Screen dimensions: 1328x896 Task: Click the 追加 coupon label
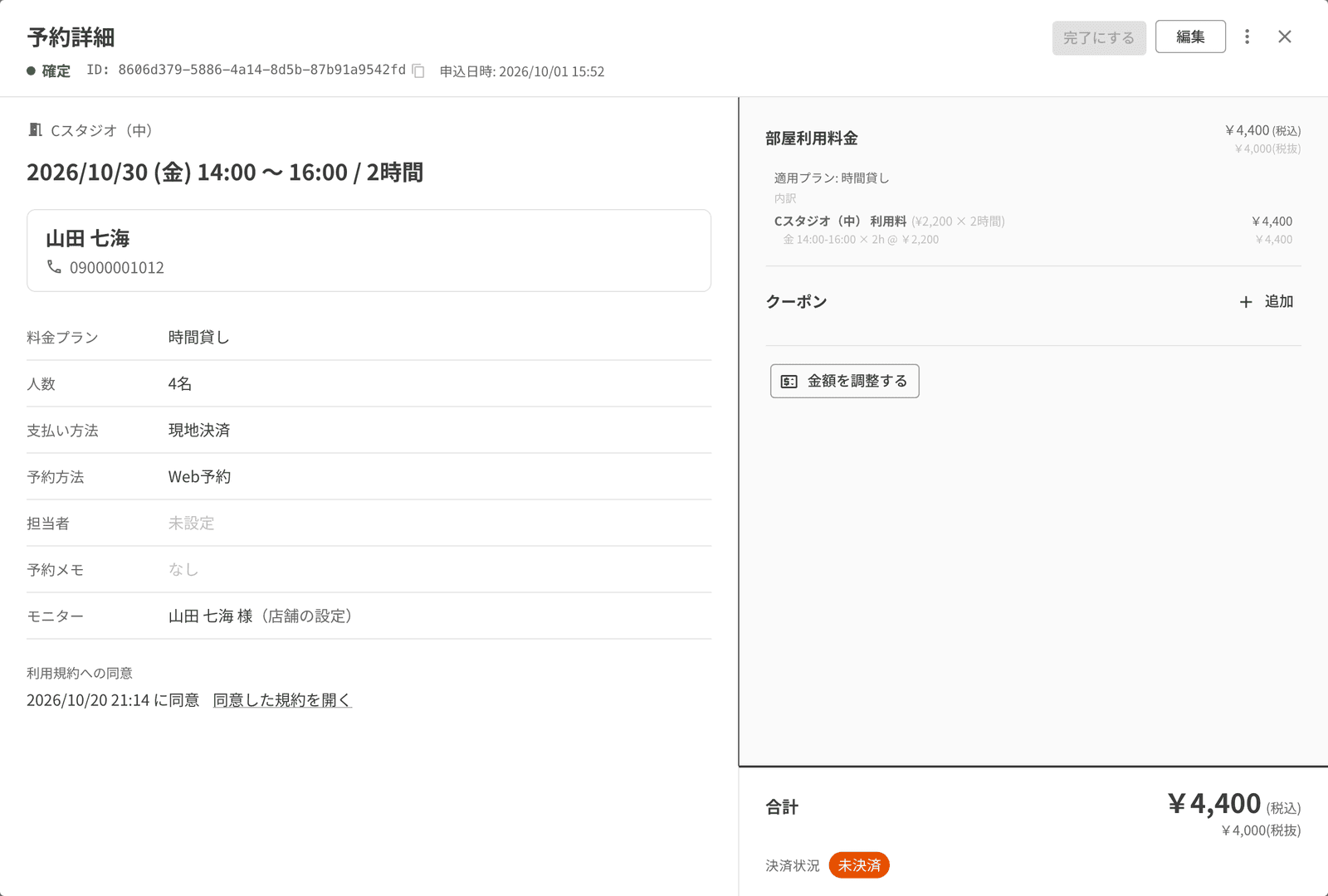[1279, 302]
